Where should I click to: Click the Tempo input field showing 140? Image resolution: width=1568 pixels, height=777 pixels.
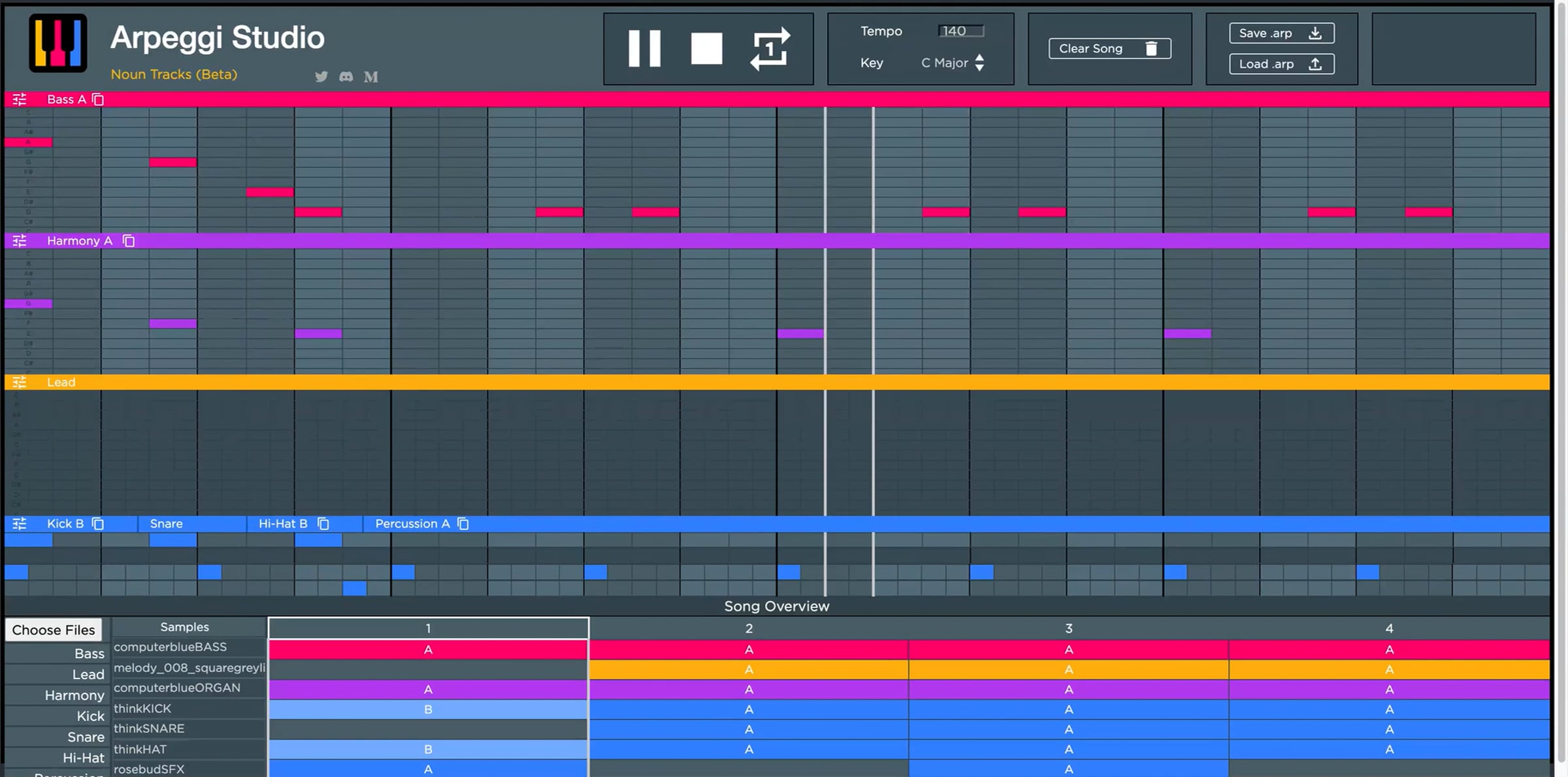960,31
